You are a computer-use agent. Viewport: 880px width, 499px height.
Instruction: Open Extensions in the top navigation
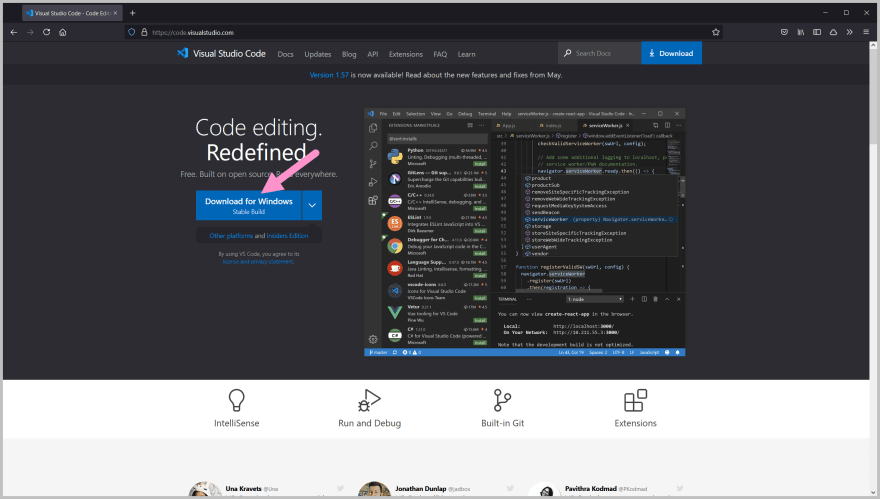[x=406, y=54]
